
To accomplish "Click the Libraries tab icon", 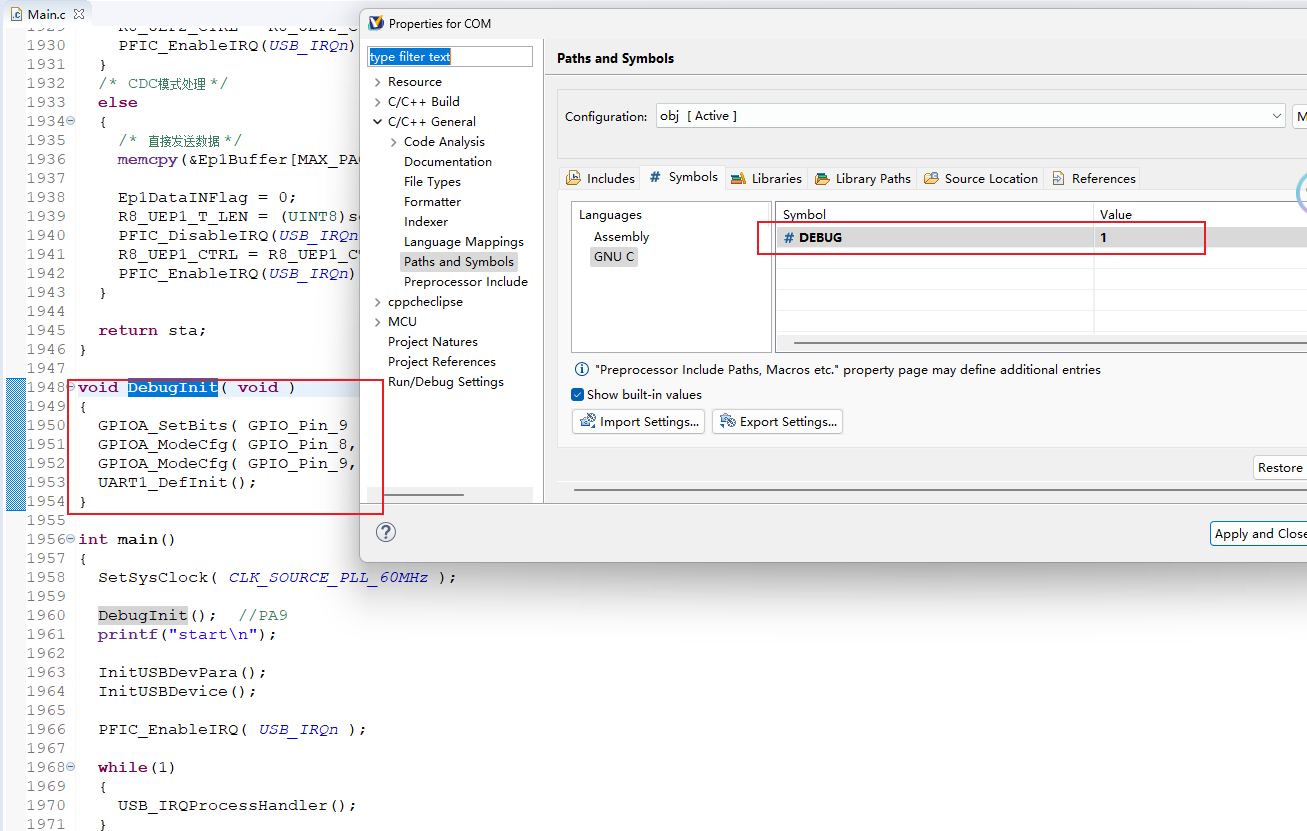I will (738, 178).
